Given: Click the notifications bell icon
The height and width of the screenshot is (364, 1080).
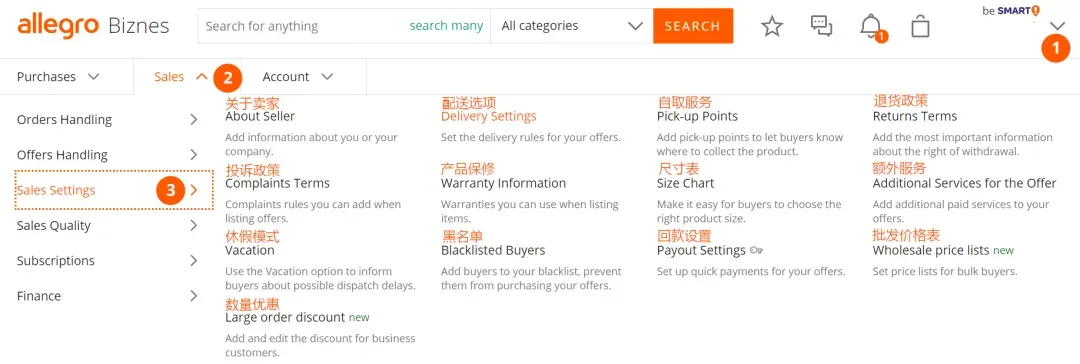Looking at the screenshot, I should point(872,28).
